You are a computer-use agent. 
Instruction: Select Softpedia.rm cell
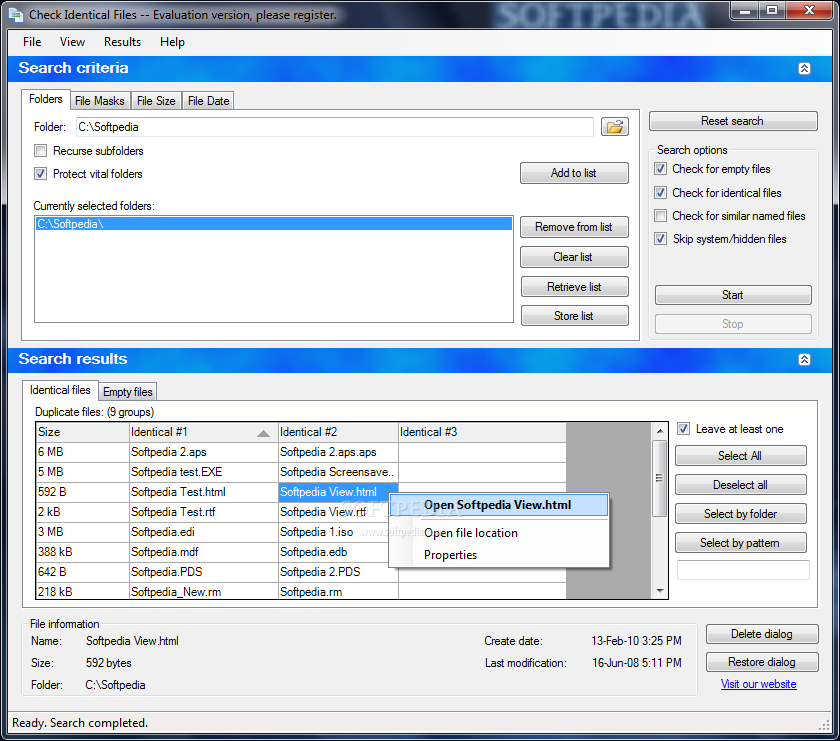pyautogui.click(x=338, y=592)
